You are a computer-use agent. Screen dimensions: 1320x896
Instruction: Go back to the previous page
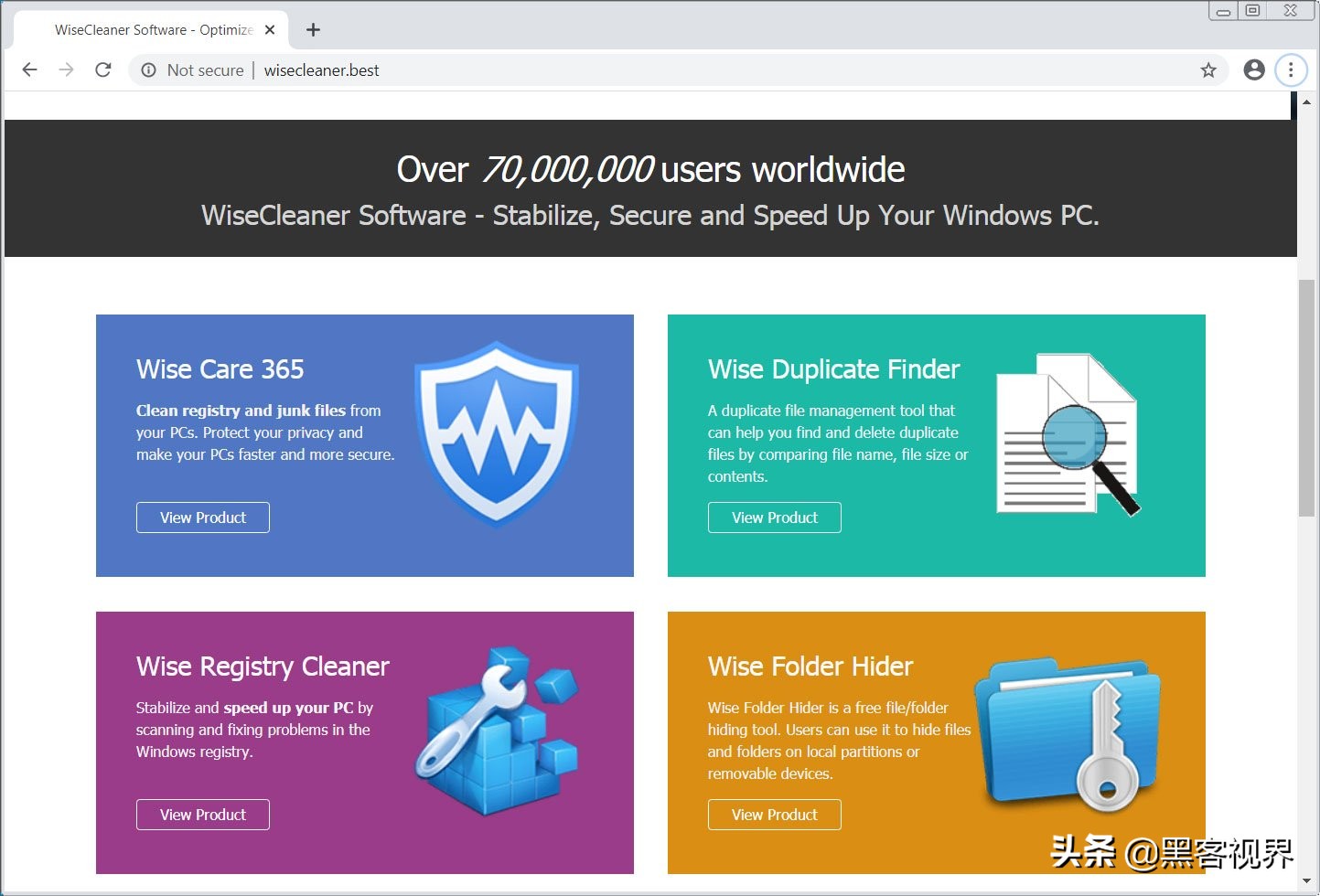29,70
